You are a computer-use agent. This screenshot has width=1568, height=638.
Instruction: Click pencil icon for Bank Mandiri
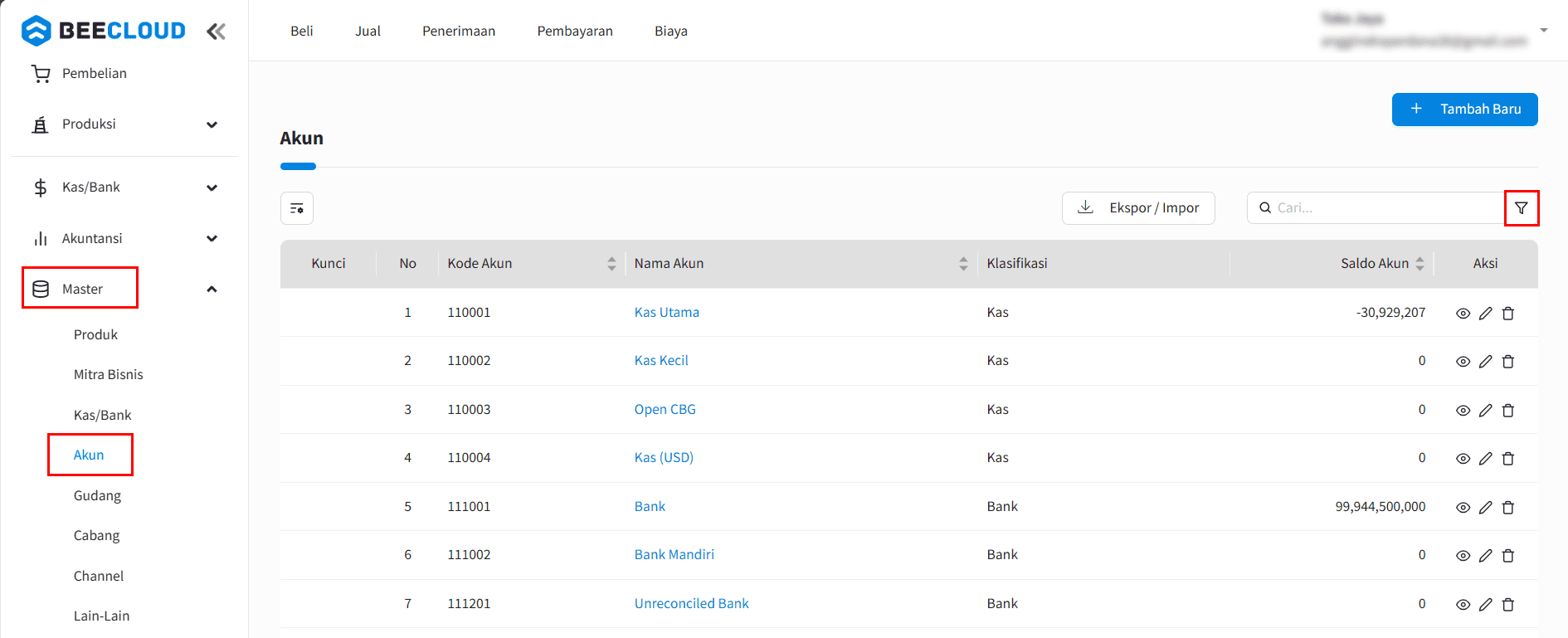tap(1485, 556)
